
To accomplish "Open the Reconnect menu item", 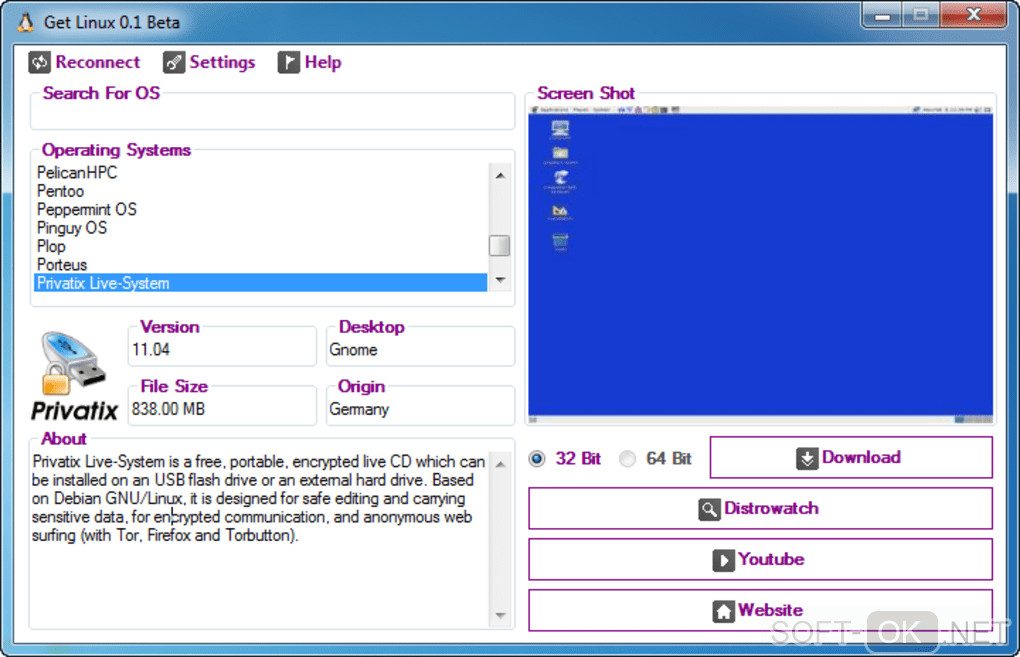I will 85,62.
